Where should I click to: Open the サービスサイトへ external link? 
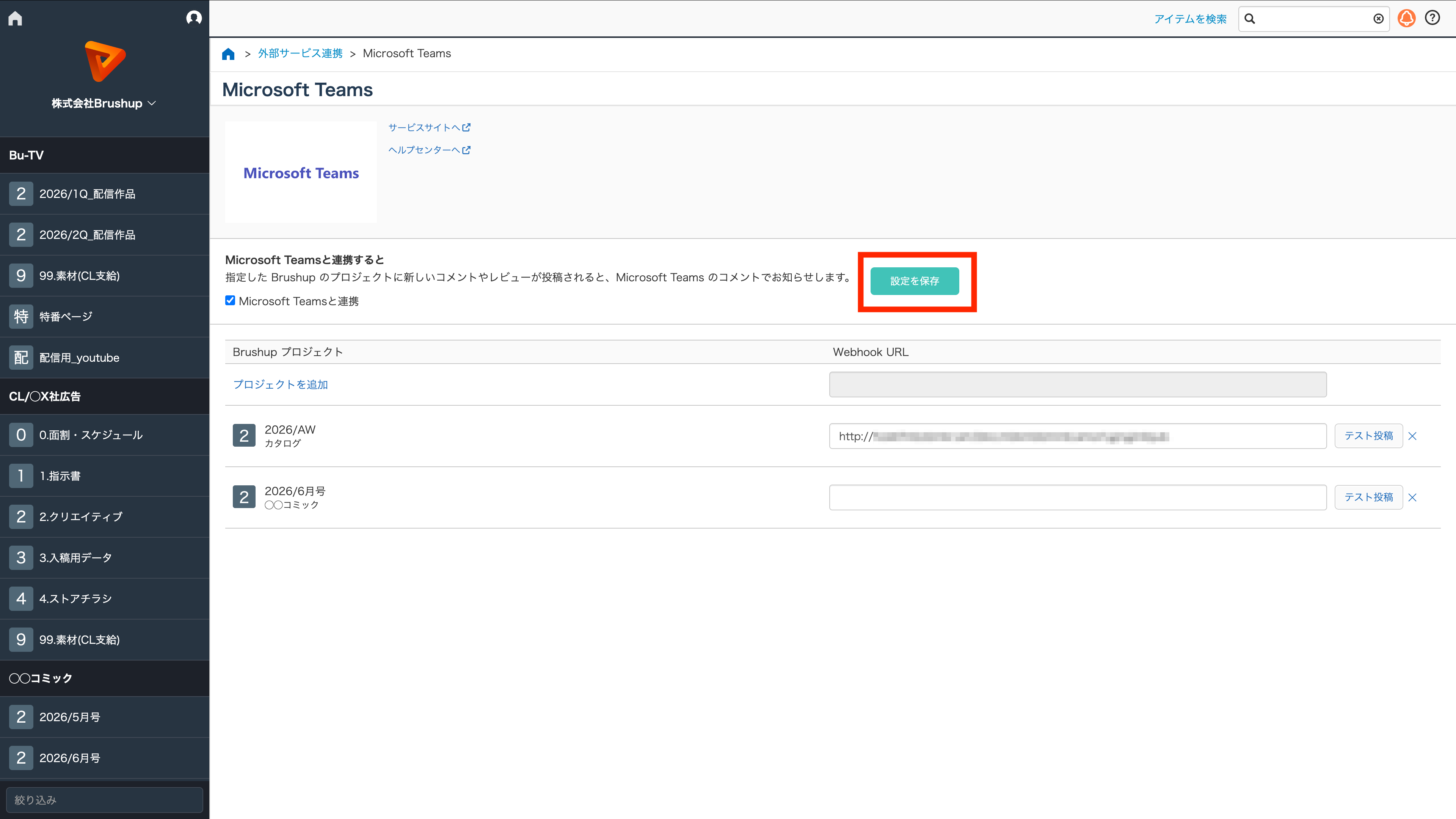tap(429, 128)
